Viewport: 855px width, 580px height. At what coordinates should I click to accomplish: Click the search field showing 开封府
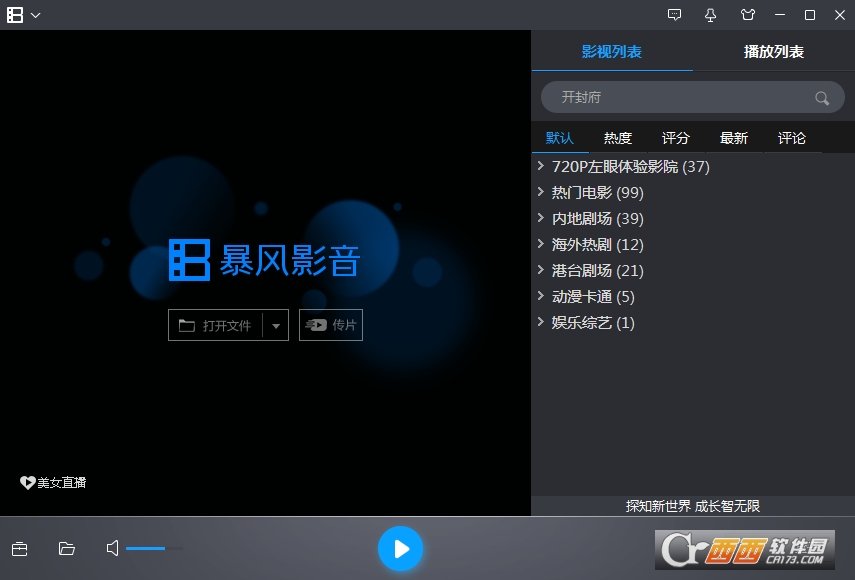(x=680, y=98)
